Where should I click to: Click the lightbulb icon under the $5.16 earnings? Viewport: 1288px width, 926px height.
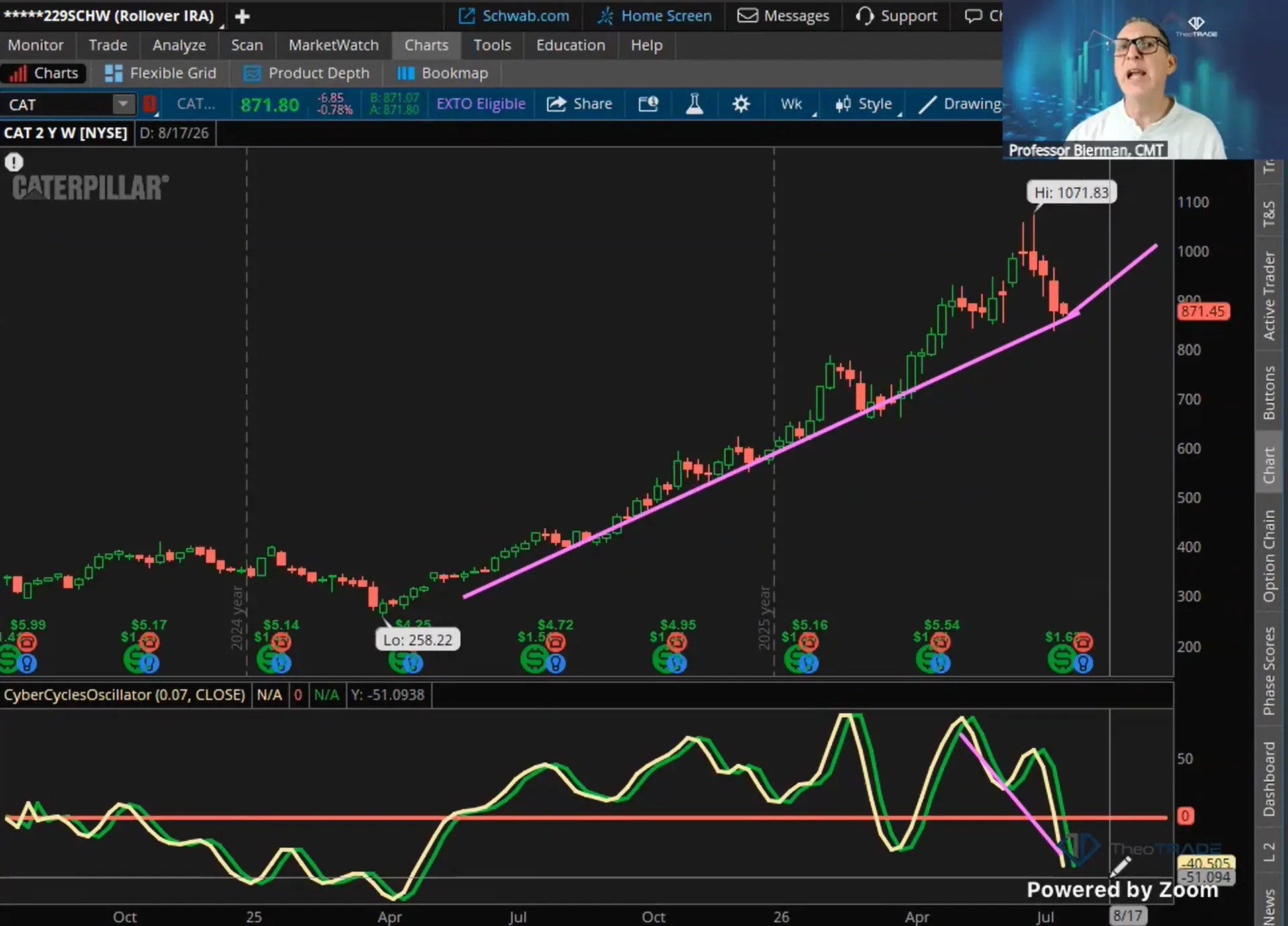[x=808, y=664]
